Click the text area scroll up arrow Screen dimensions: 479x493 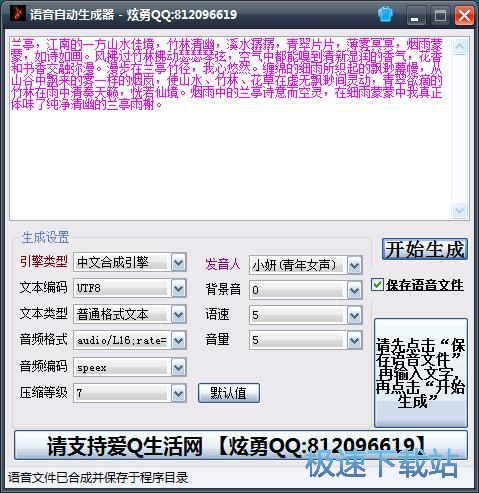(460, 46)
